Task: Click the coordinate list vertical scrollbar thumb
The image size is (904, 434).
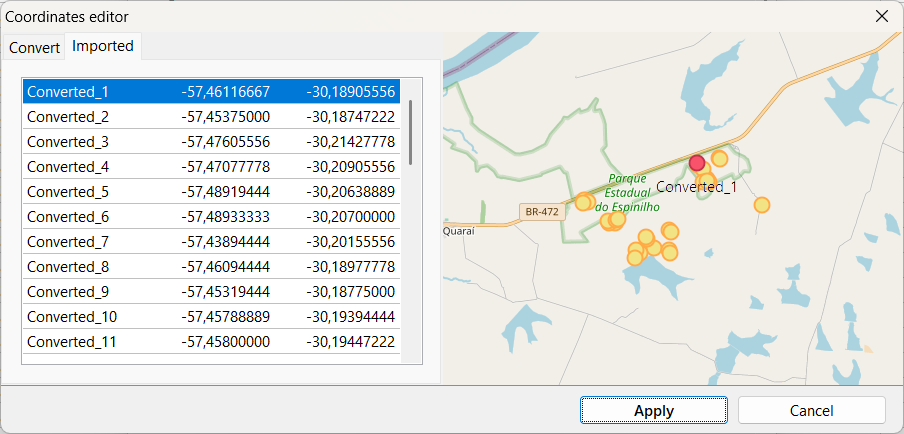Action: 410,133
